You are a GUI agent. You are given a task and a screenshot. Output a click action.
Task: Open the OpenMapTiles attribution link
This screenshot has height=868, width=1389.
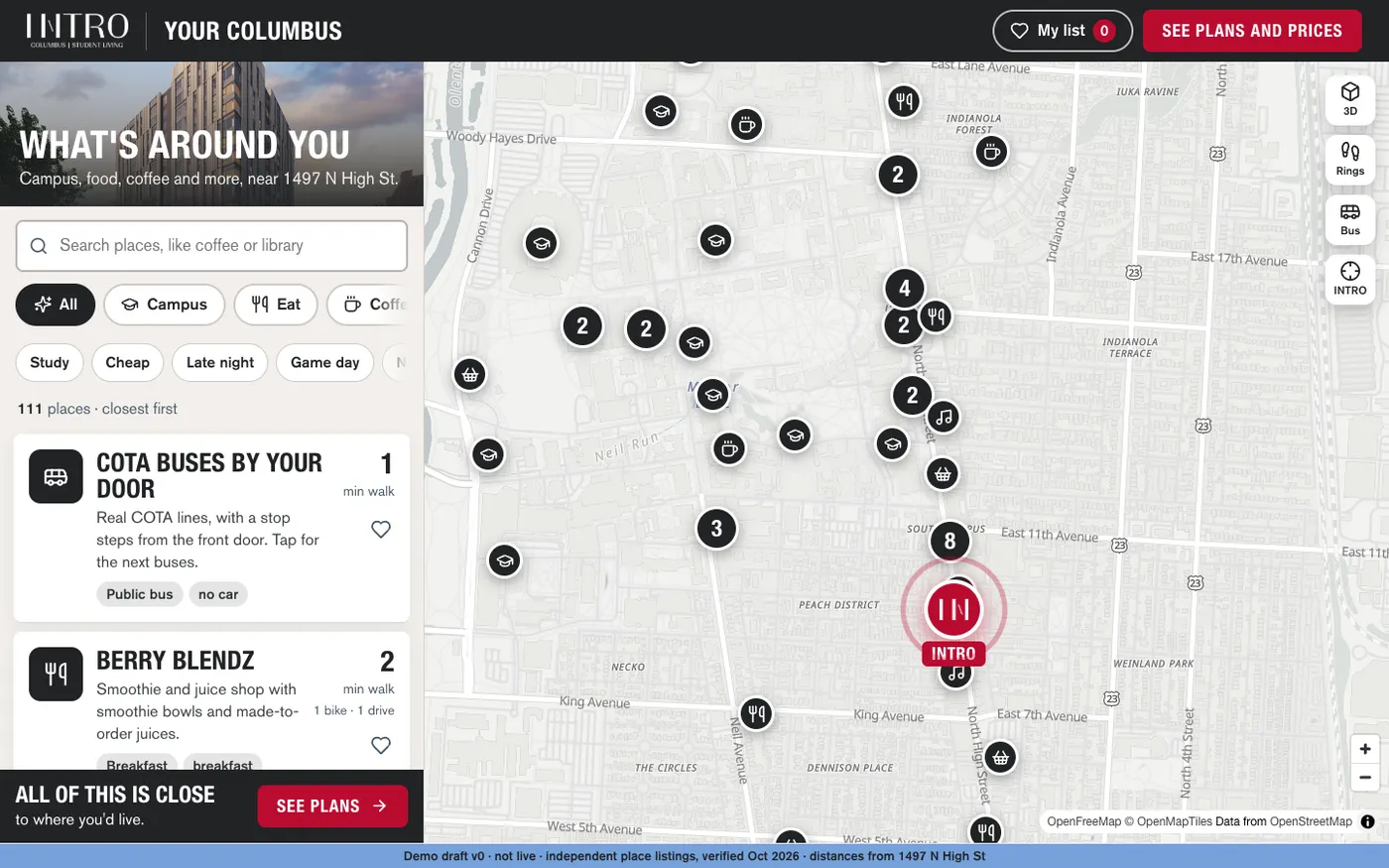click(1175, 821)
